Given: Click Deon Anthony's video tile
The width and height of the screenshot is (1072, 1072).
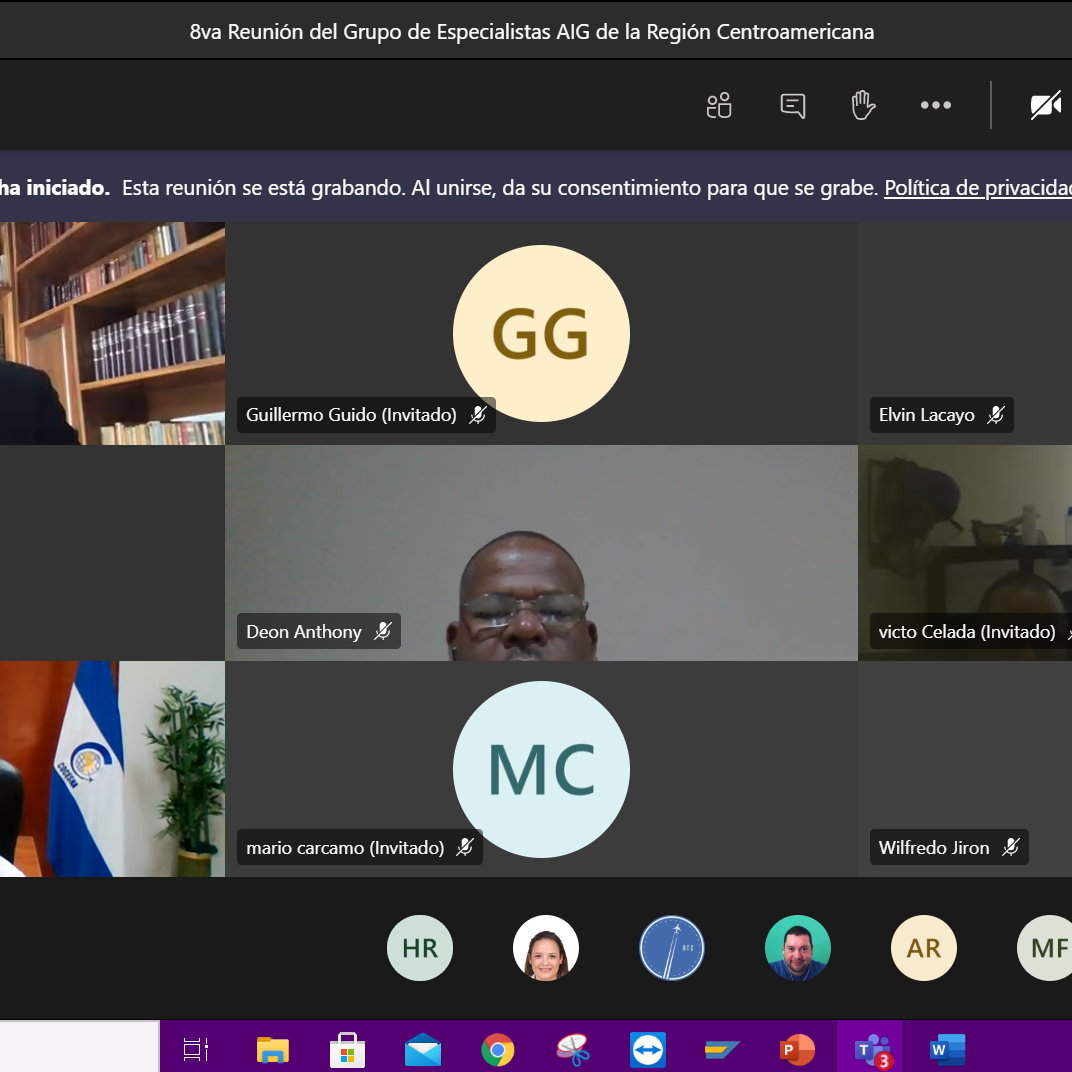Looking at the screenshot, I should coord(541,553).
